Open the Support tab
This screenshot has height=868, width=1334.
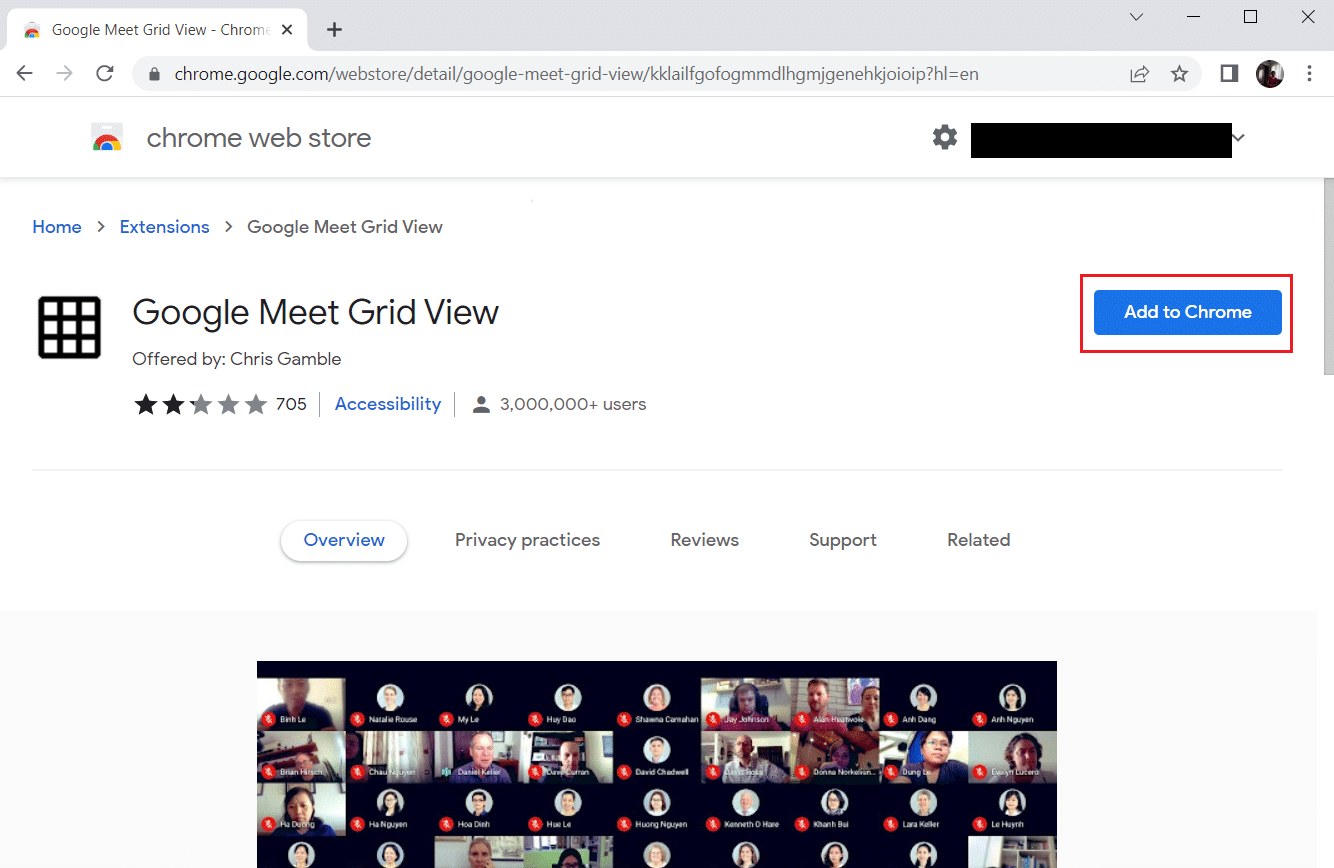843,540
